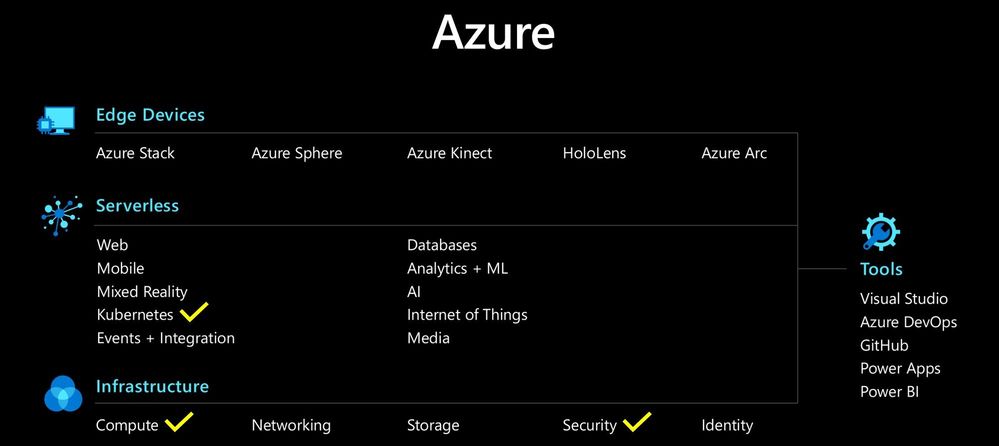
Task: Open the Azure Stack link
Action: [x=135, y=153]
